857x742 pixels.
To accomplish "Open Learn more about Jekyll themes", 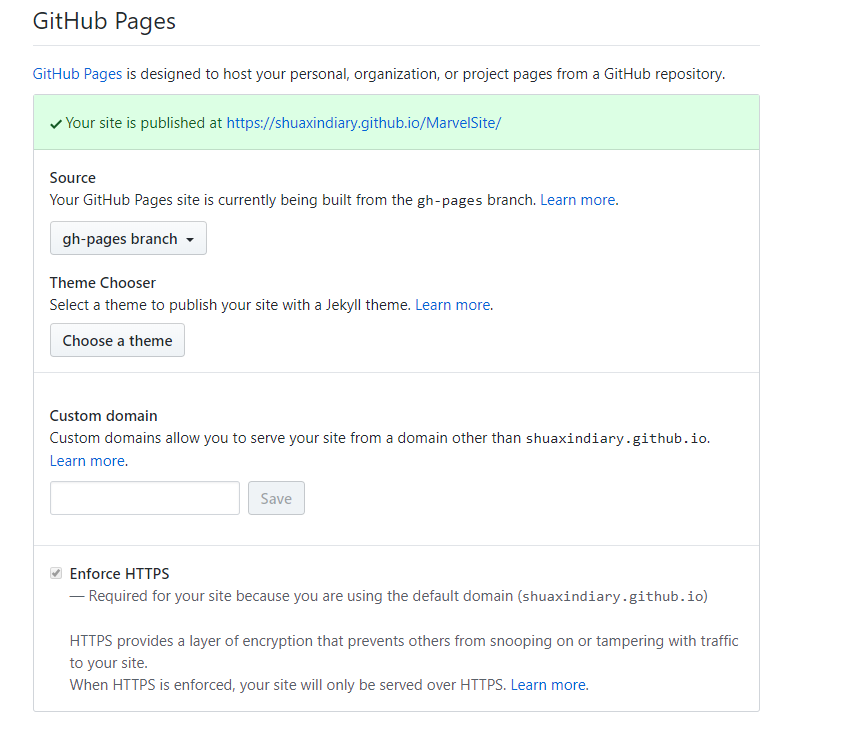I will click(452, 305).
